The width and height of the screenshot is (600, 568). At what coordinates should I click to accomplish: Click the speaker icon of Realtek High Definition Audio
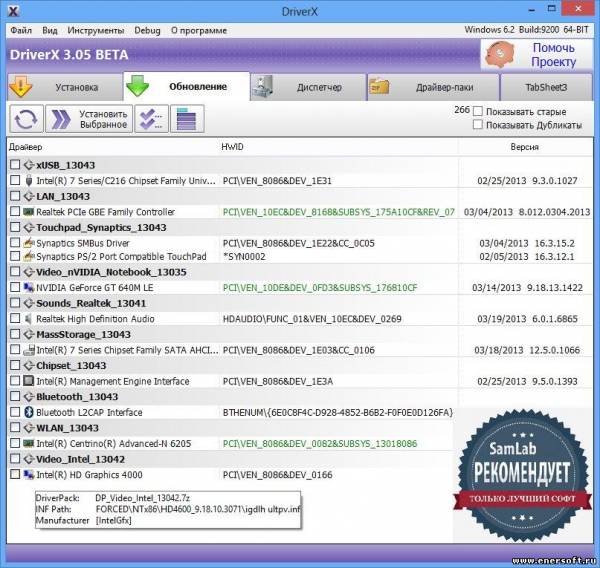point(28,318)
